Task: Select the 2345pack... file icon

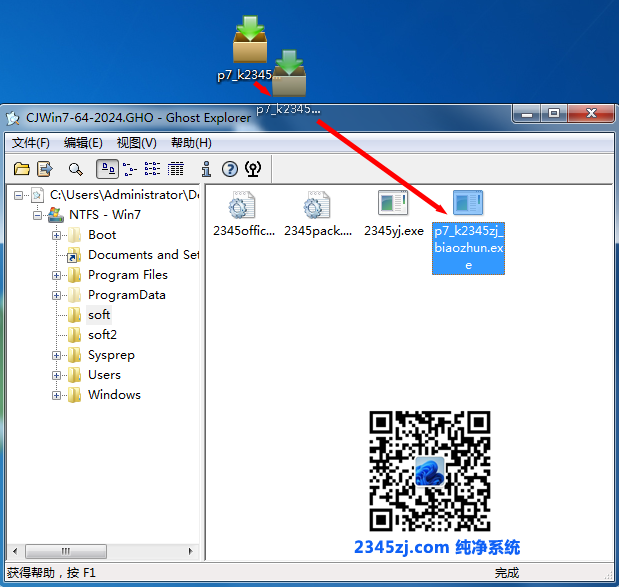Action: (317, 204)
